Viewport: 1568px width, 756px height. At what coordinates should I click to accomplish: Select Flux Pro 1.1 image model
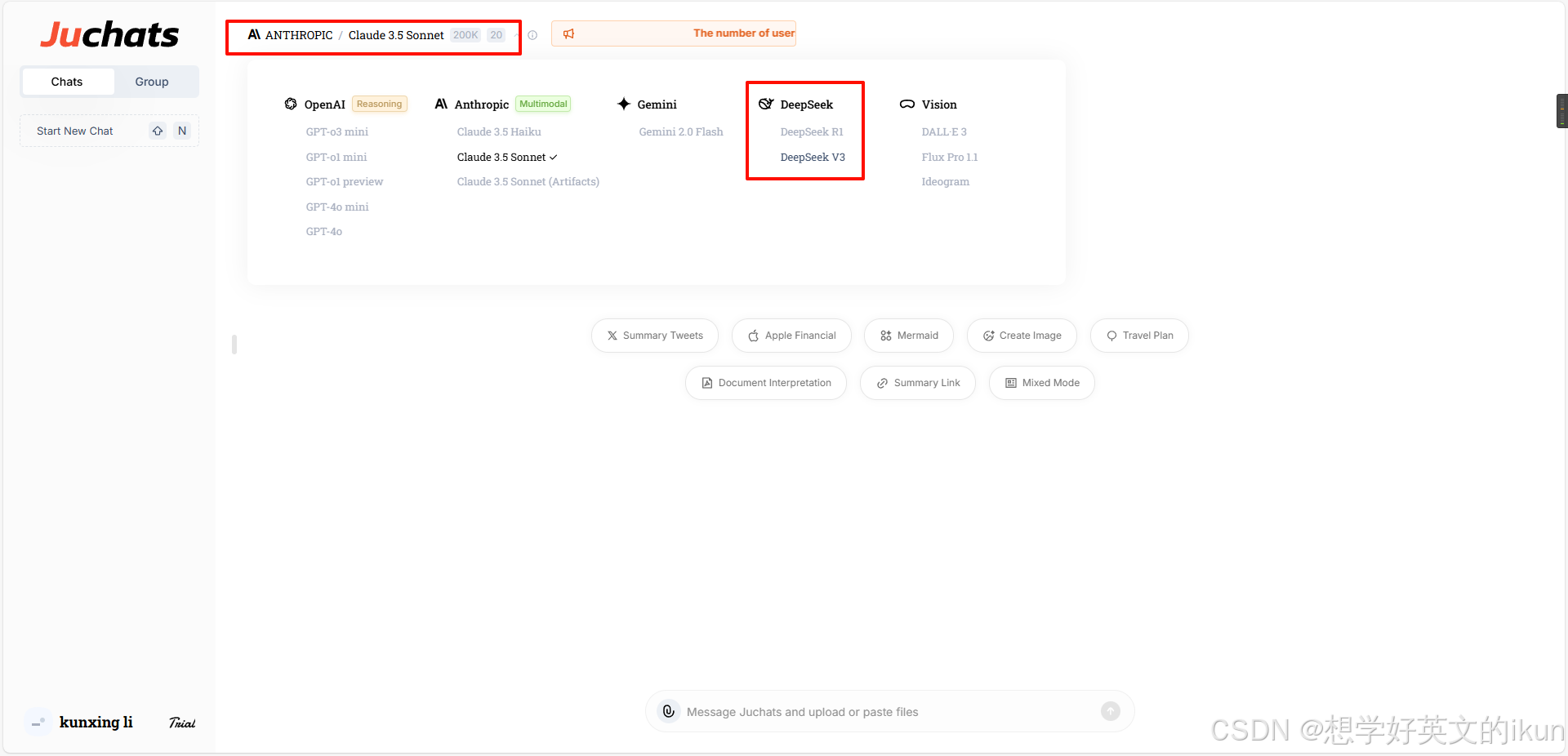[x=950, y=157]
